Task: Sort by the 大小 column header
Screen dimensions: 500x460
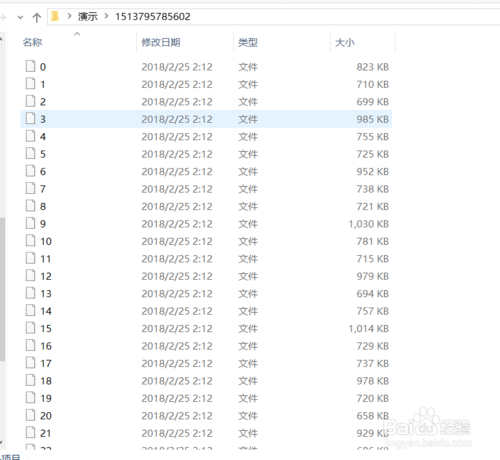Action: 345,42
